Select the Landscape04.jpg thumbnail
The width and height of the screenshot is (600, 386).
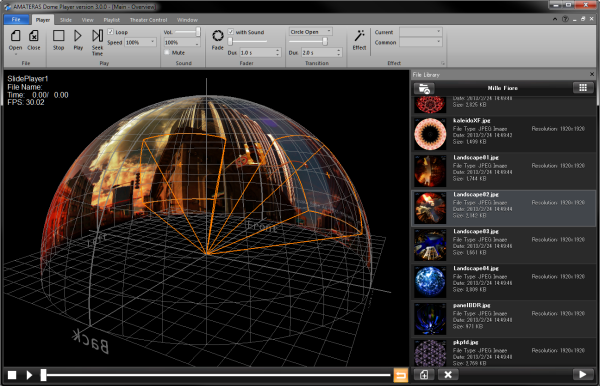[430, 282]
